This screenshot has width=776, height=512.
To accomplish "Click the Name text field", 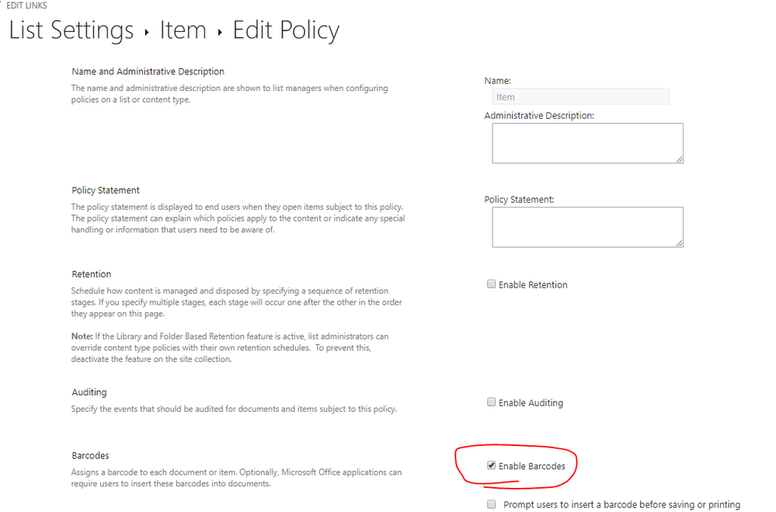I will [x=580, y=97].
